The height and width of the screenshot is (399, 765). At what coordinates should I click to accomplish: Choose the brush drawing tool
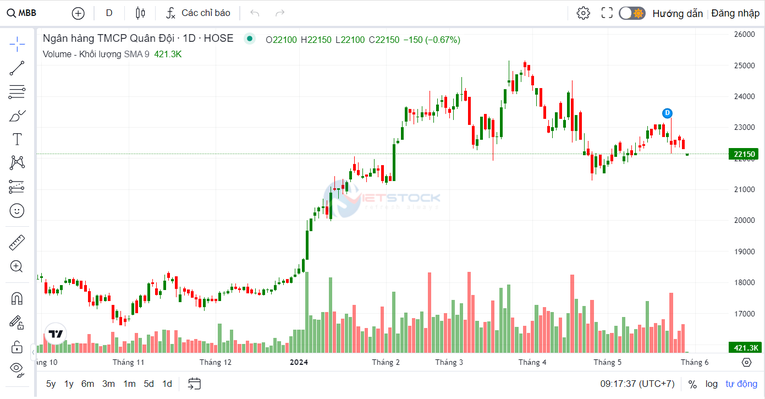tap(17, 116)
